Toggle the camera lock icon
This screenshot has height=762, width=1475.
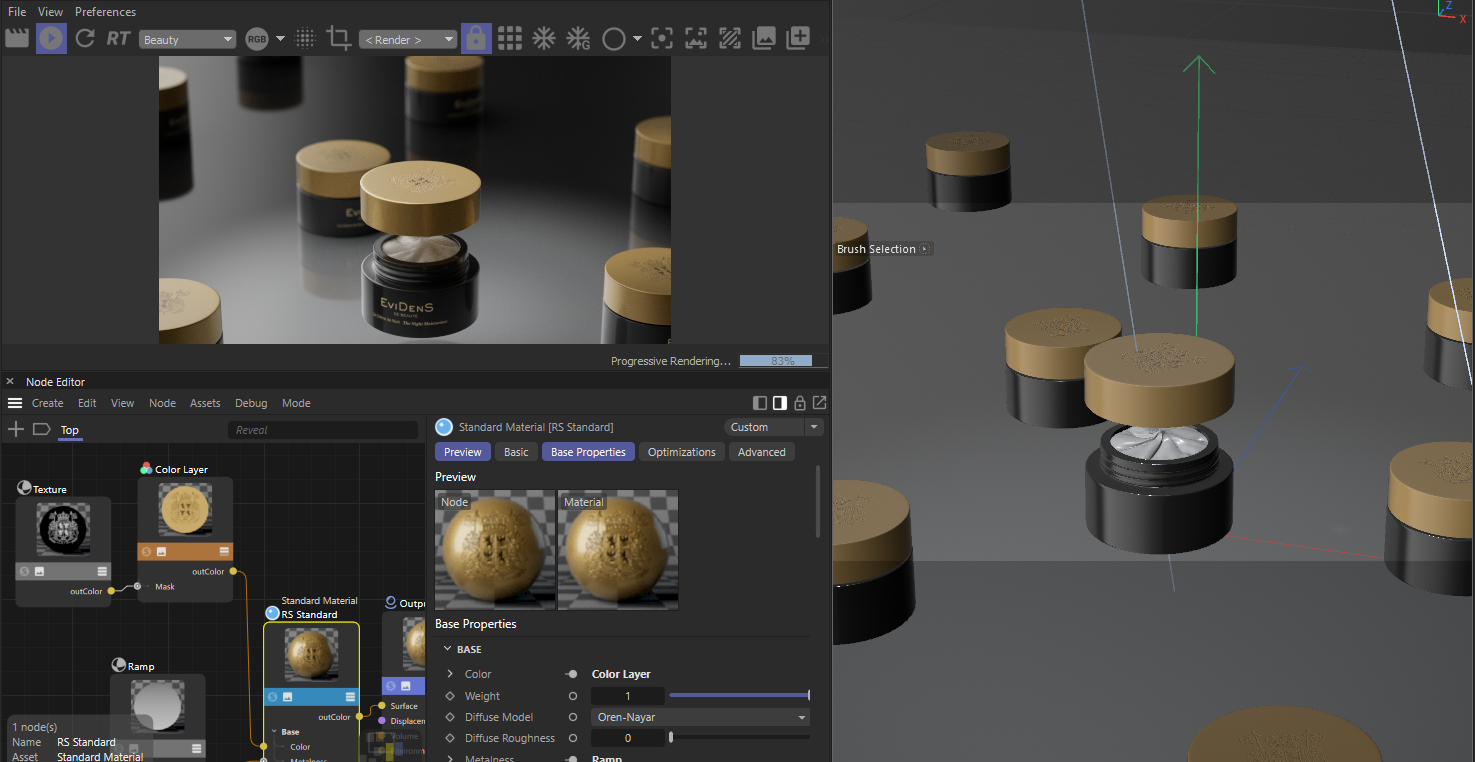coord(476,38)
